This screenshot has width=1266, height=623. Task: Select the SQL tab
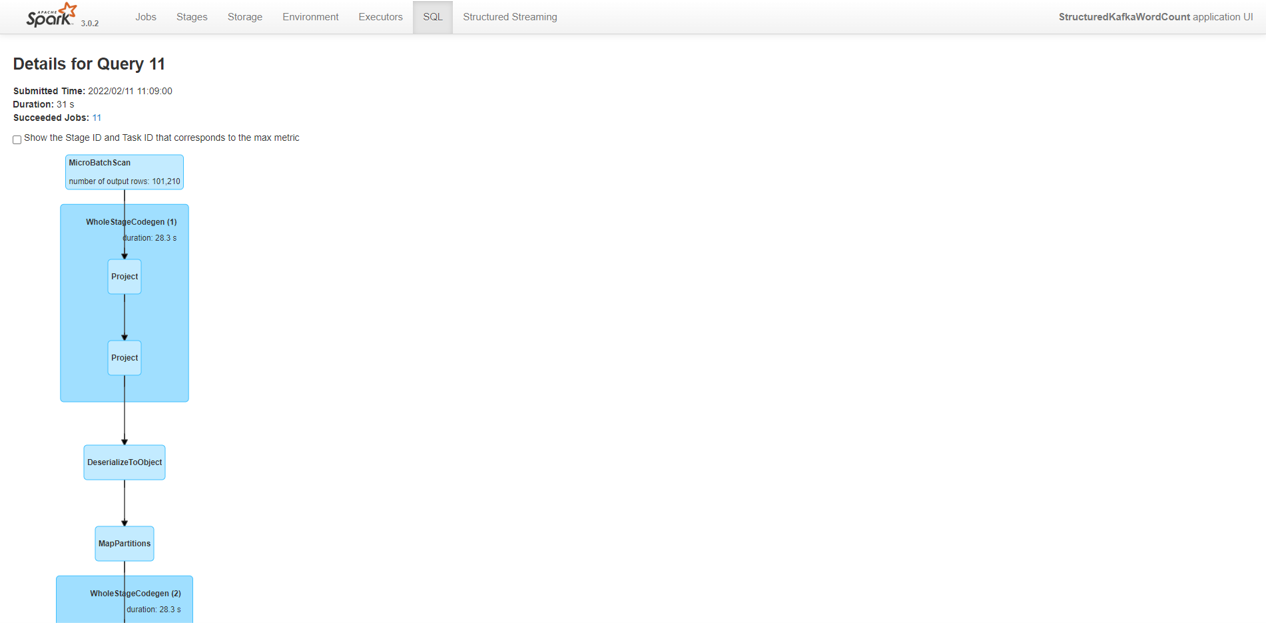tap(432, 17)
